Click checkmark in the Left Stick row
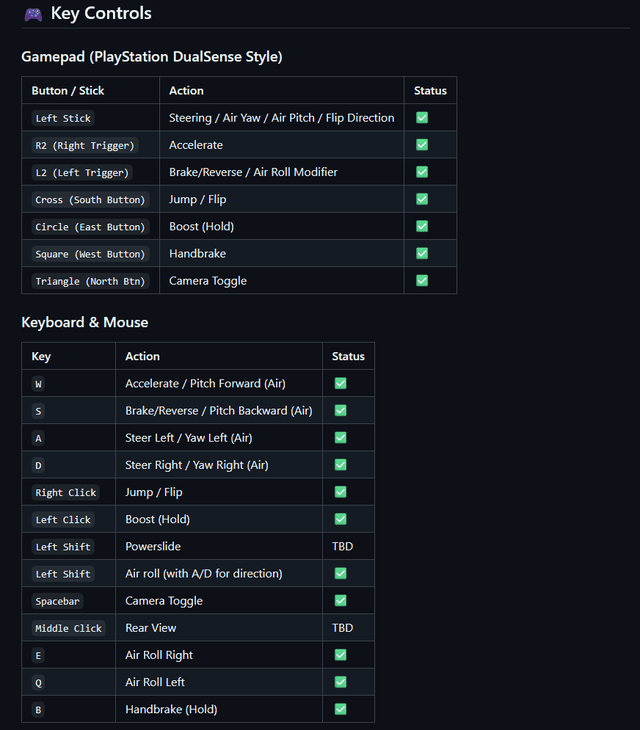The image size is (640, 730). [x=422, y=118]
